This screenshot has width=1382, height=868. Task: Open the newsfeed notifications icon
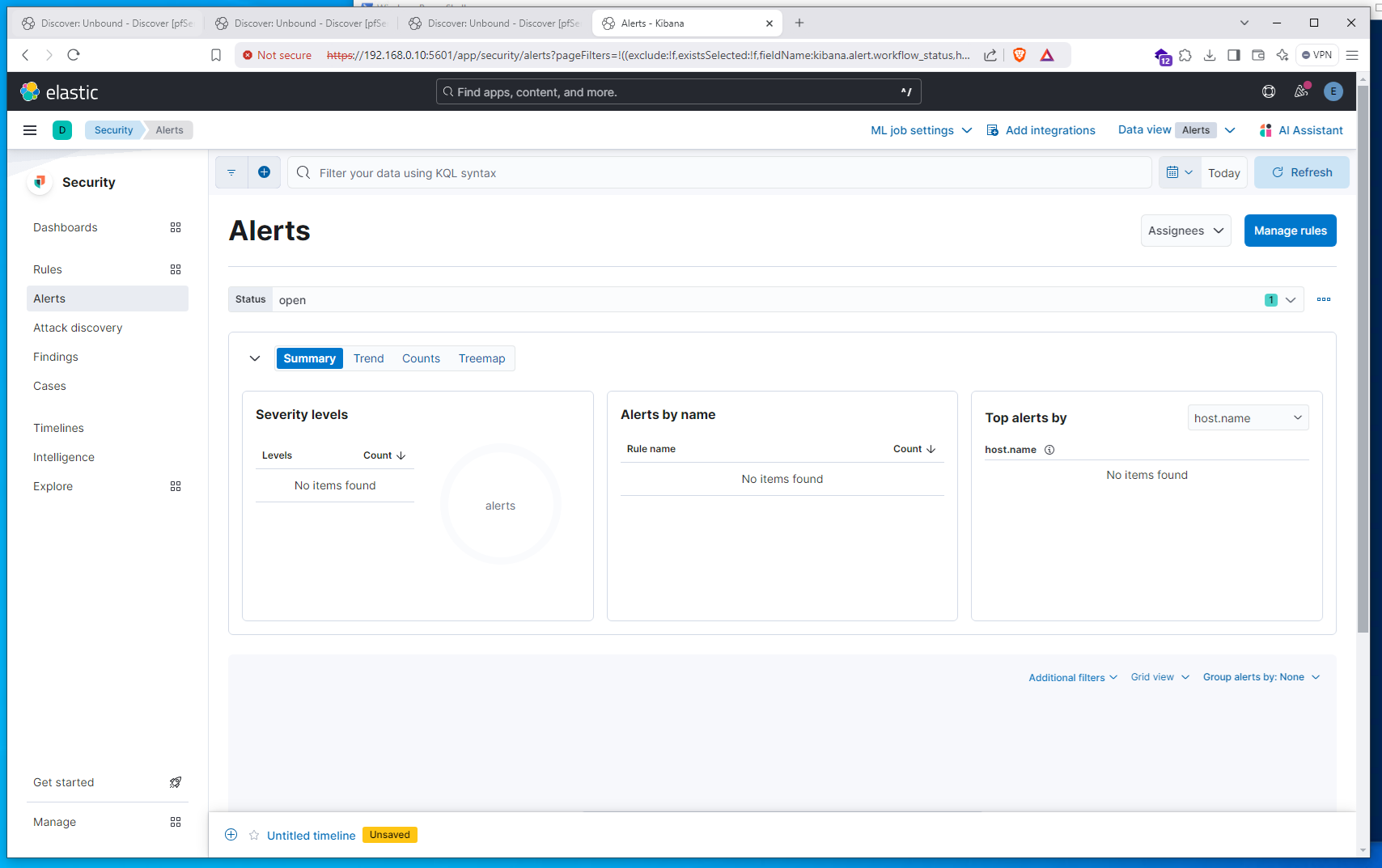[x=1301, y=91]
